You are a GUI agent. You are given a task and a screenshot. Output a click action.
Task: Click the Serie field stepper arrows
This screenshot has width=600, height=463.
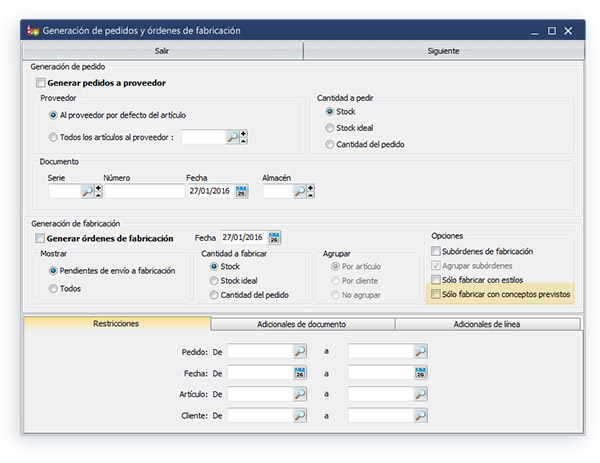click(x=98, y=191)
